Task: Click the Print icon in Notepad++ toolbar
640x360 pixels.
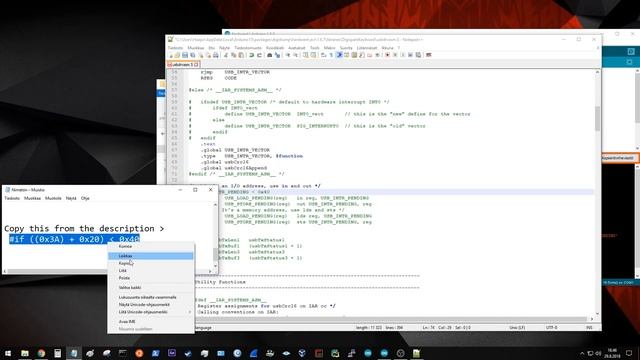Action: click(216, 55)
